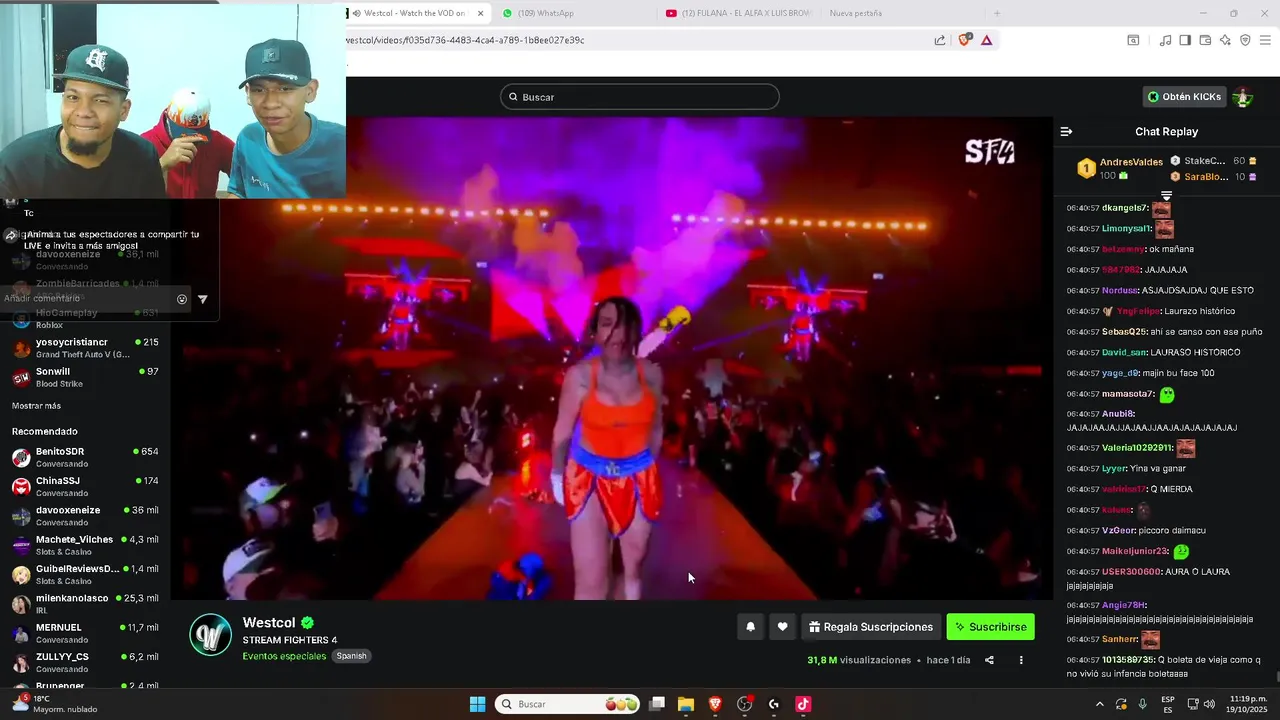
Task: Click the Brave Rewards triangle icon
Action: [x=986, y=40]
